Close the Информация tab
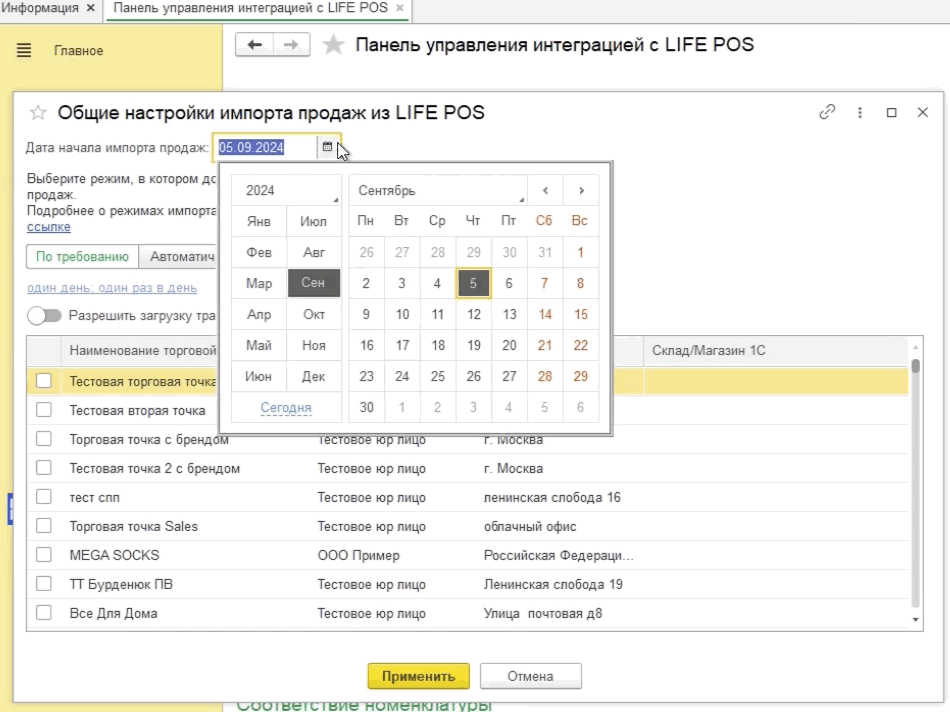This screenshot has width=950, height=712. click(x=90, y=8)
